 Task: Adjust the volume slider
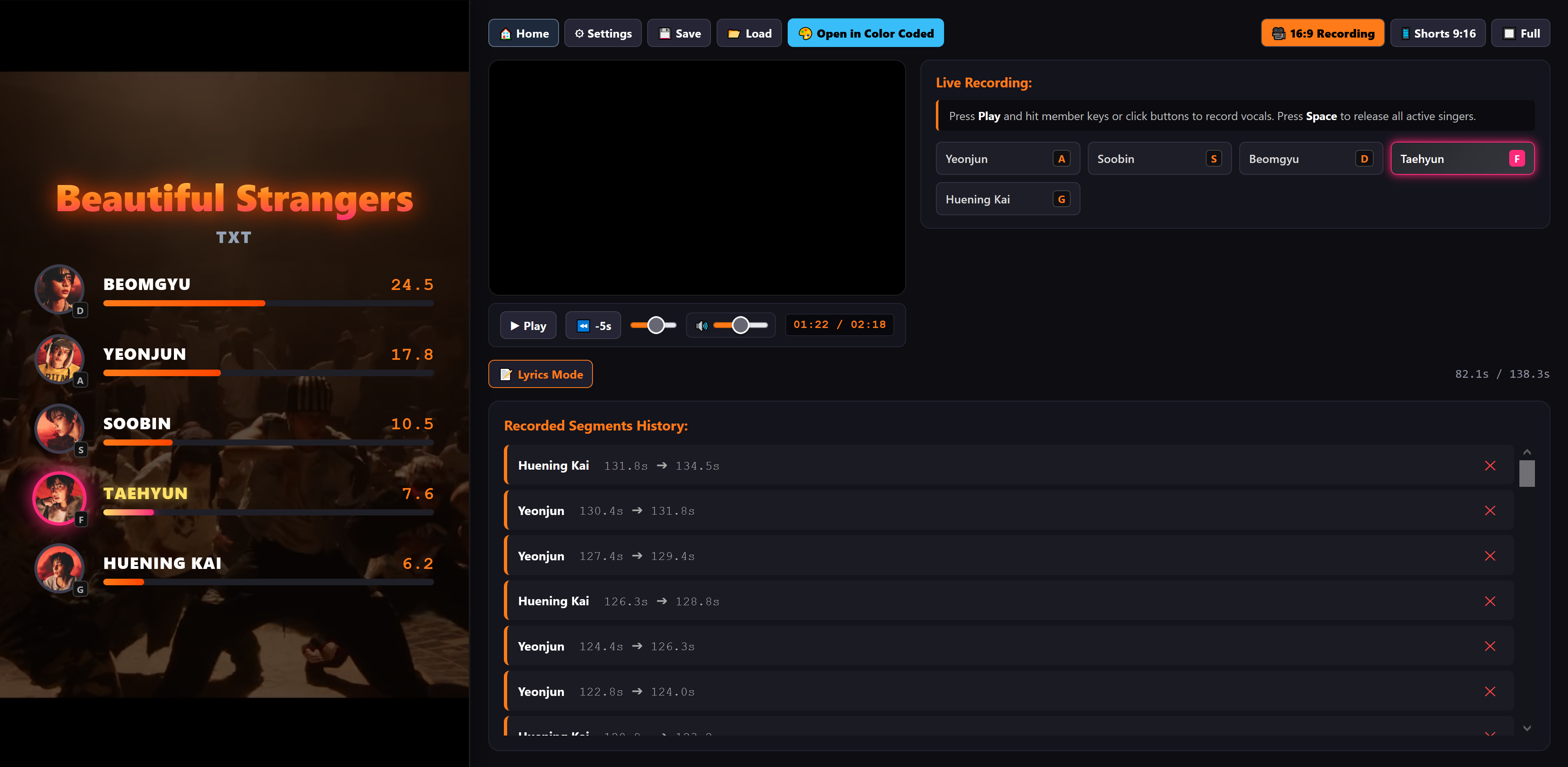click(740, 325)
